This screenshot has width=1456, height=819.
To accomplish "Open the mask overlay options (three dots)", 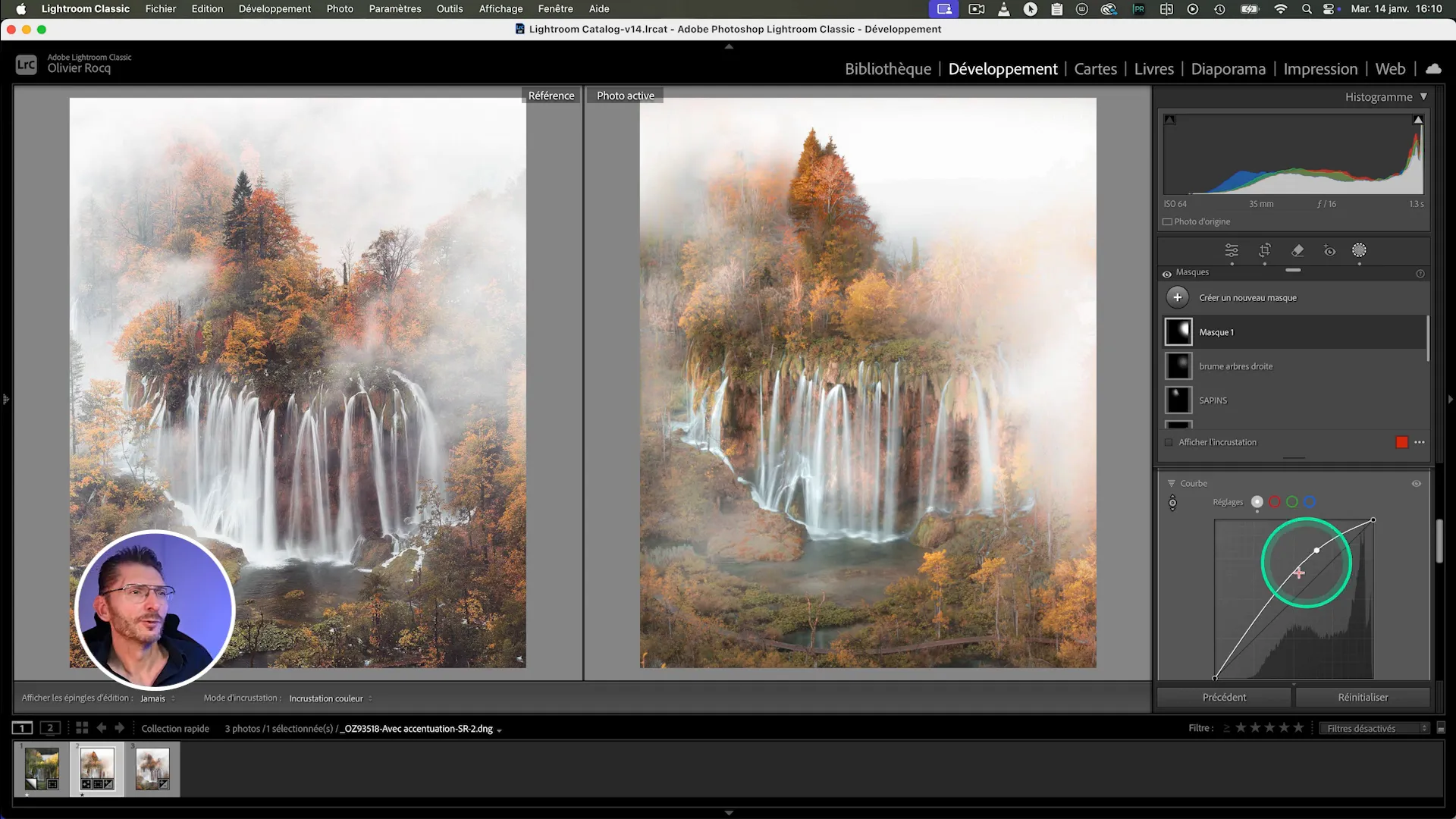I will [x=1420, y=442].
